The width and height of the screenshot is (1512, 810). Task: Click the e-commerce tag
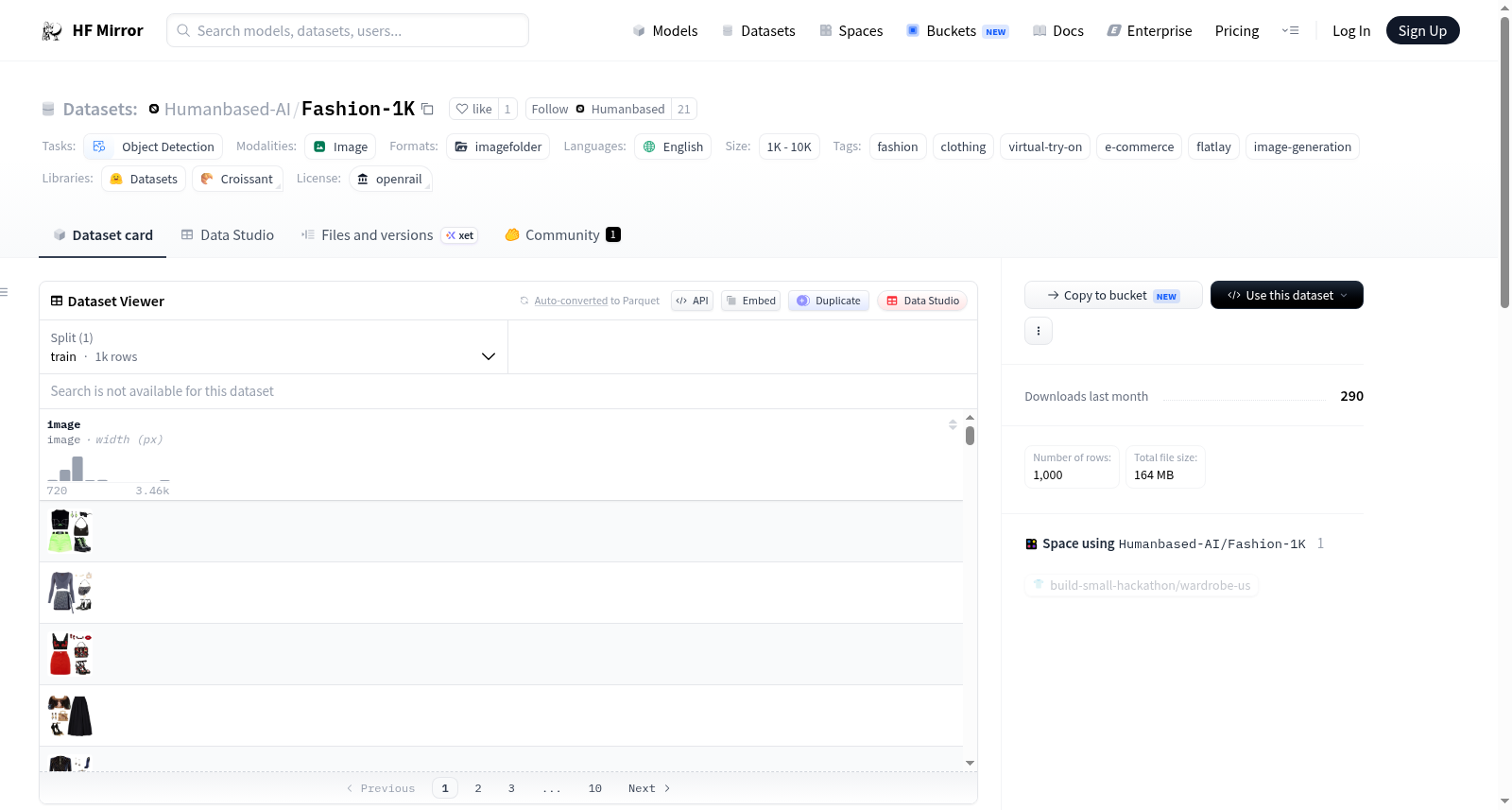click(x=1140, y=146)
